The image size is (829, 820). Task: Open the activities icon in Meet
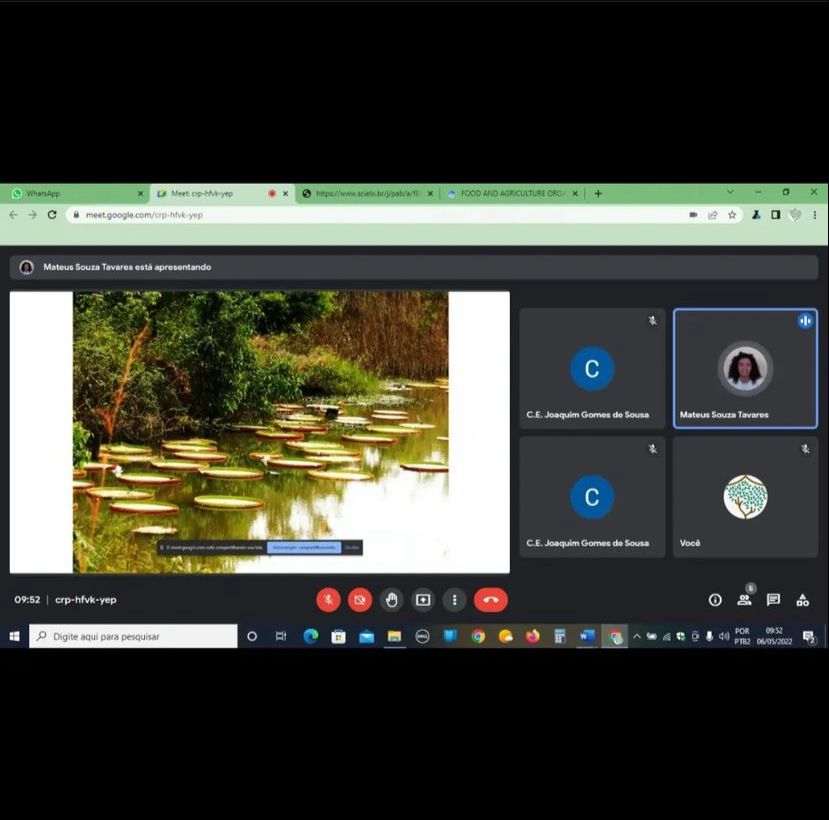(x=802, y=600)
